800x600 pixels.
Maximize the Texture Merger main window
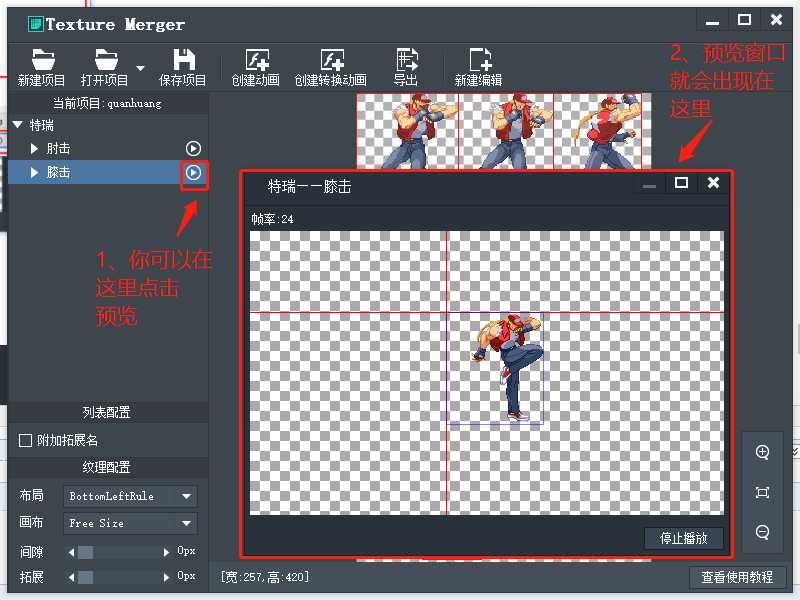pos(744,19)
